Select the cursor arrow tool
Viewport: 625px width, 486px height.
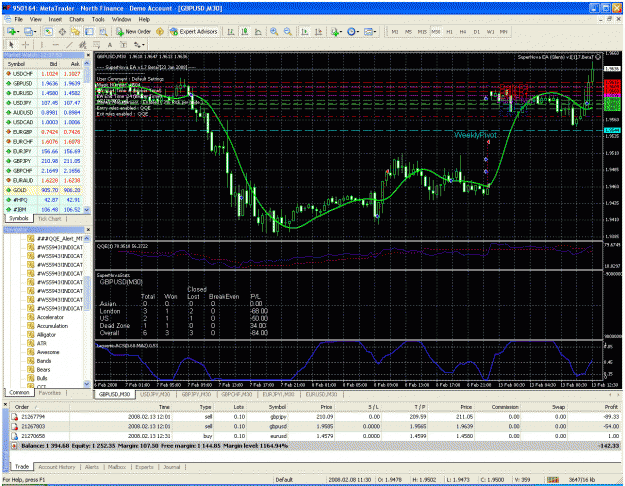click(11, 45)
